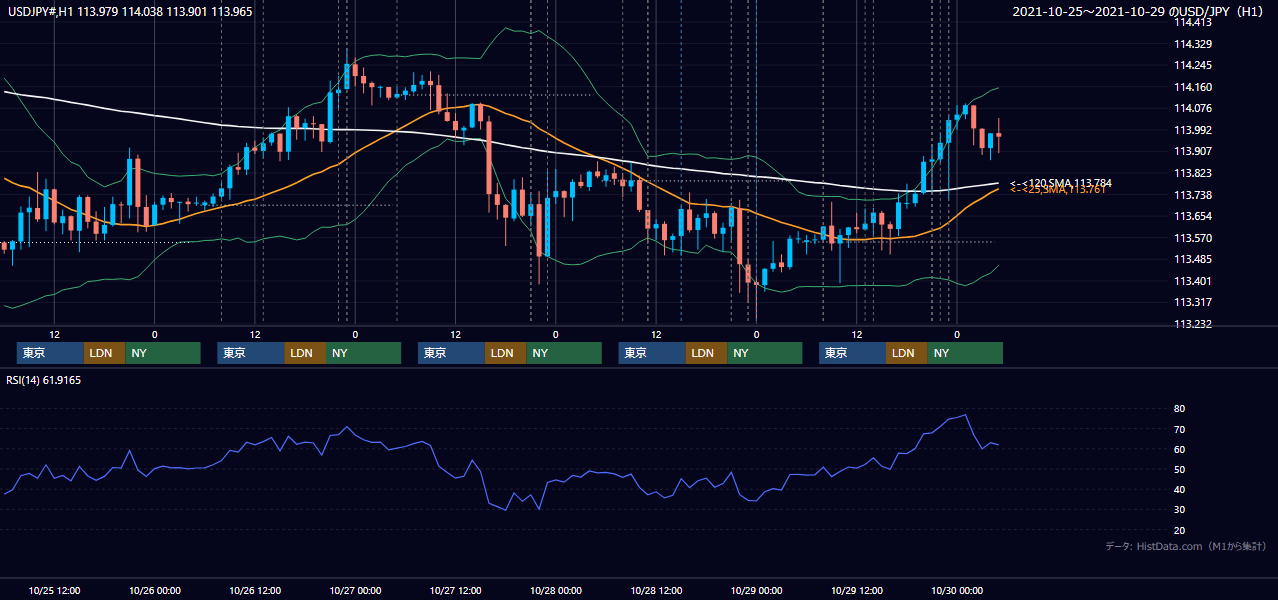Jump to the 10/28 00:00 time marker
Image resolution: width=1278 pixels, height=600 pixels.
[556, 590]
